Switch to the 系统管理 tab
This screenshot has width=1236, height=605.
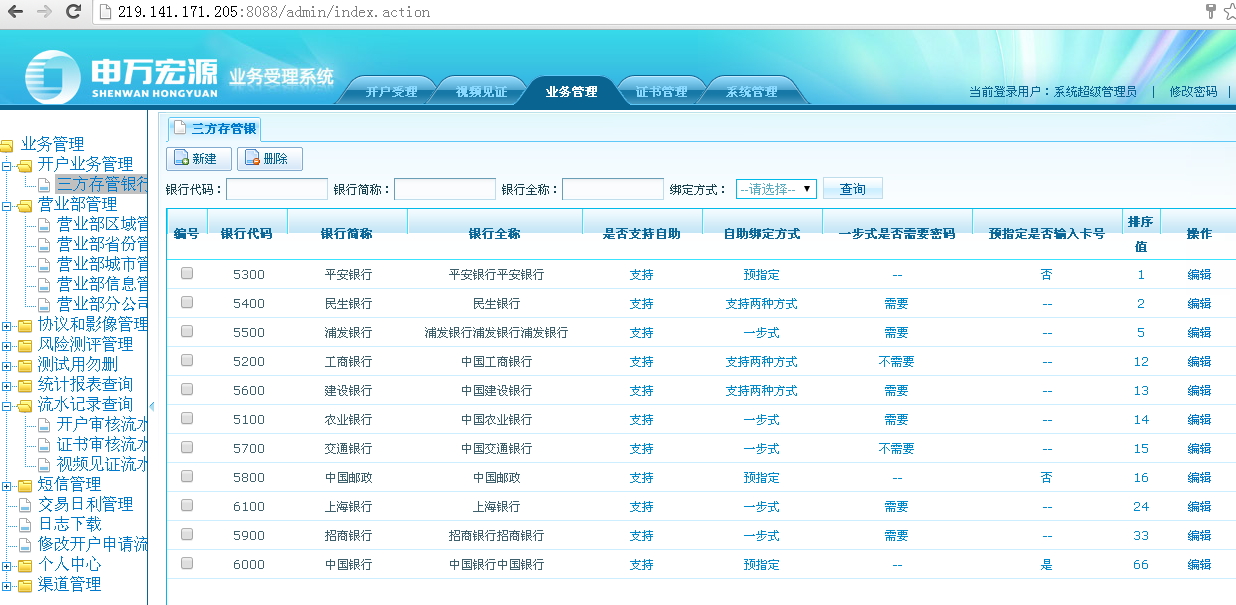pos(751,91)
